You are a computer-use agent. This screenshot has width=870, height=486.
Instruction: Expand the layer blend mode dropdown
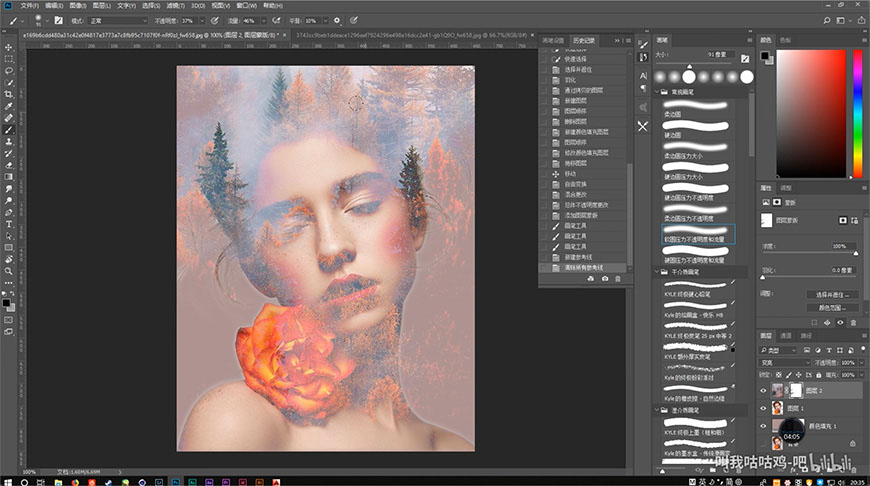[x=786, y=363]
